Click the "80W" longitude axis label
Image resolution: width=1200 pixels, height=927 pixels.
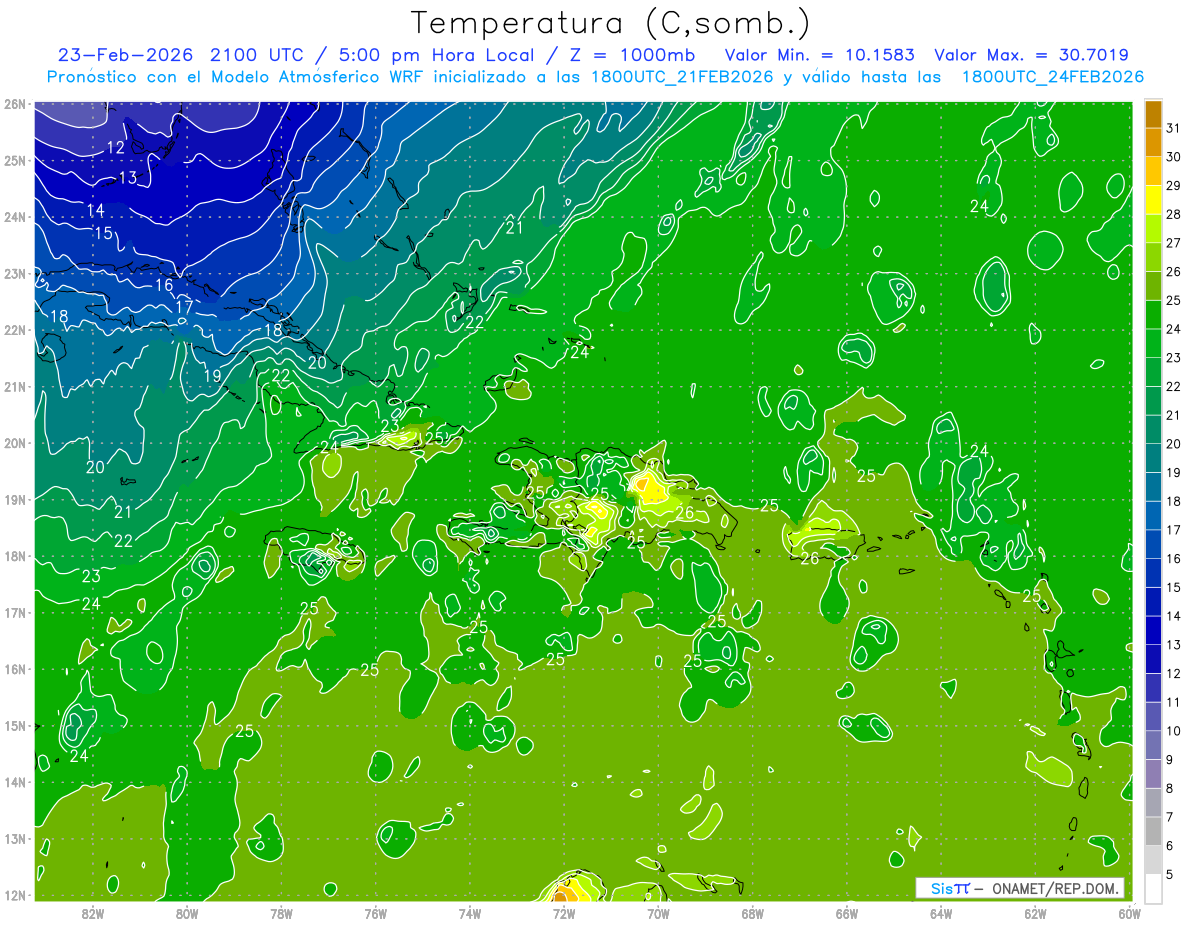(187, 913)
